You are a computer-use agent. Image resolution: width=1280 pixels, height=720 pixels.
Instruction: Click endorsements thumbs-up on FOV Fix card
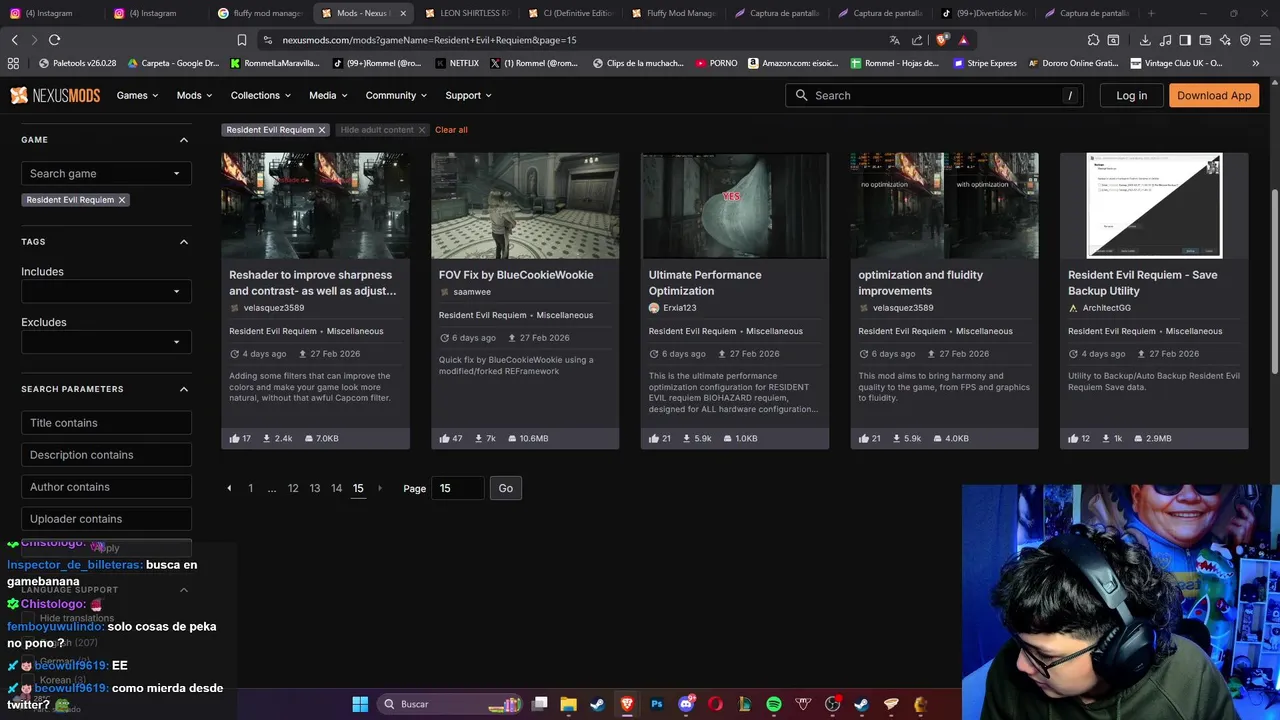click(x=444, y=438)
